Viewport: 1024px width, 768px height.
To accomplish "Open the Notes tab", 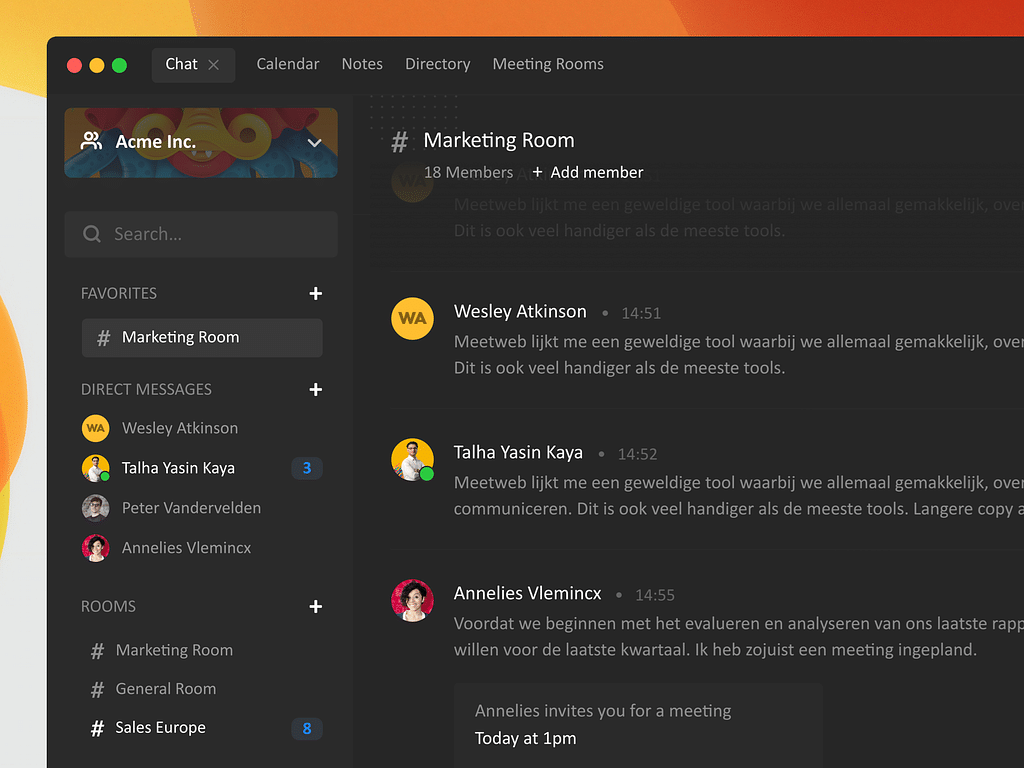I will click(x=362, y=64).
